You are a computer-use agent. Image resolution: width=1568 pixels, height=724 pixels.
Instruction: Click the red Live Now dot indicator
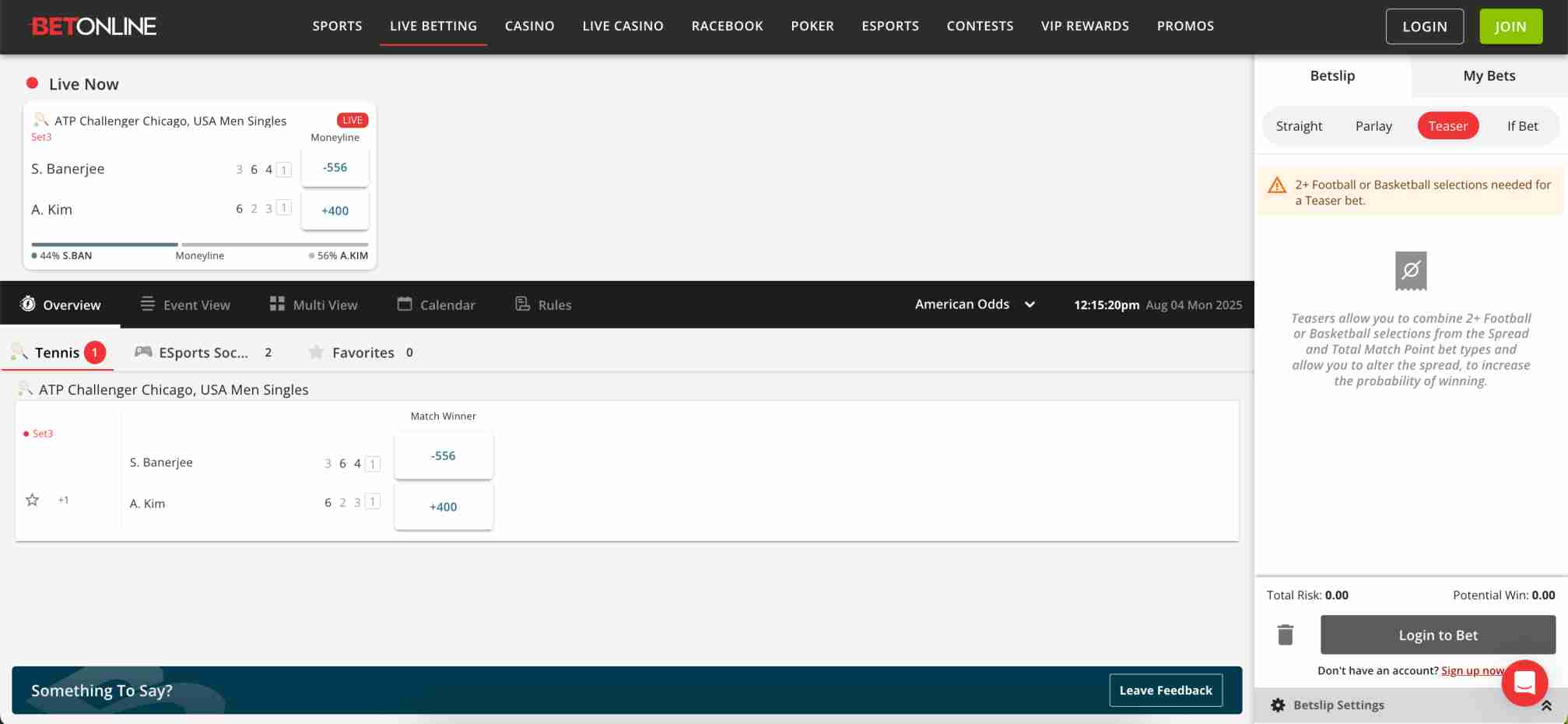(32, 83)
